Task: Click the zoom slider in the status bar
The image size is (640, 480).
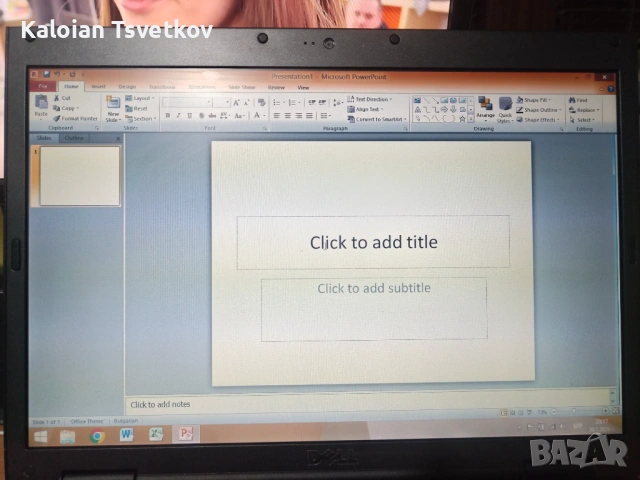Action: tap(575, 412)
